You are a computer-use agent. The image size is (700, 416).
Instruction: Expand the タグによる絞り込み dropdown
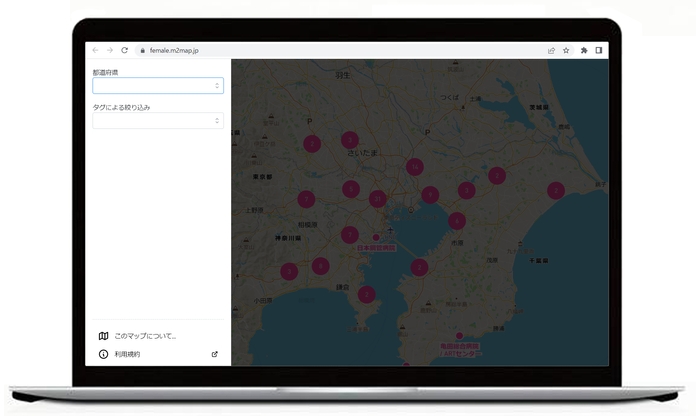tap(158, 121)
